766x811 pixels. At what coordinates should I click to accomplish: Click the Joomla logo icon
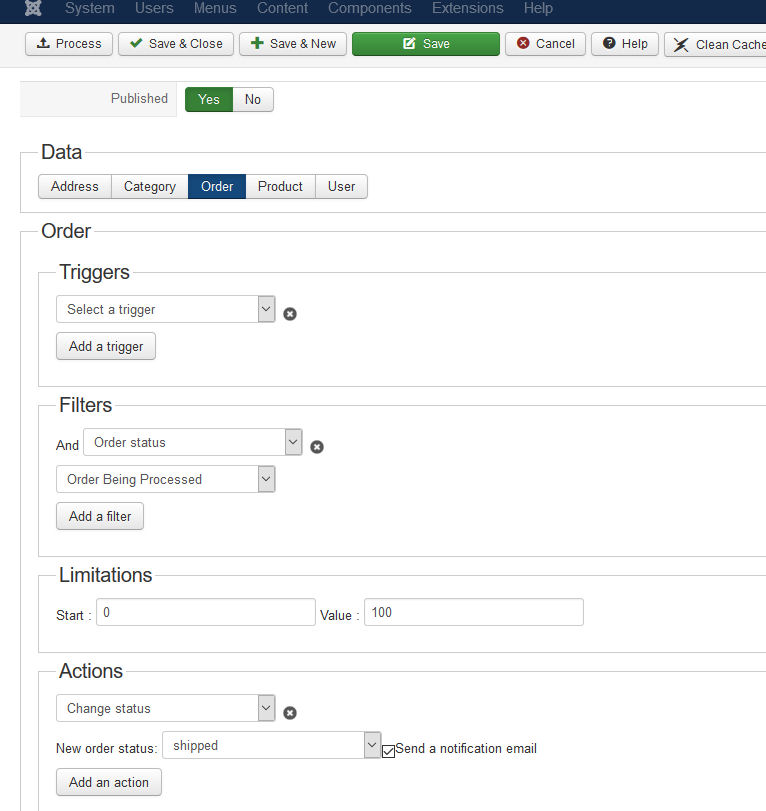point(33,8)
